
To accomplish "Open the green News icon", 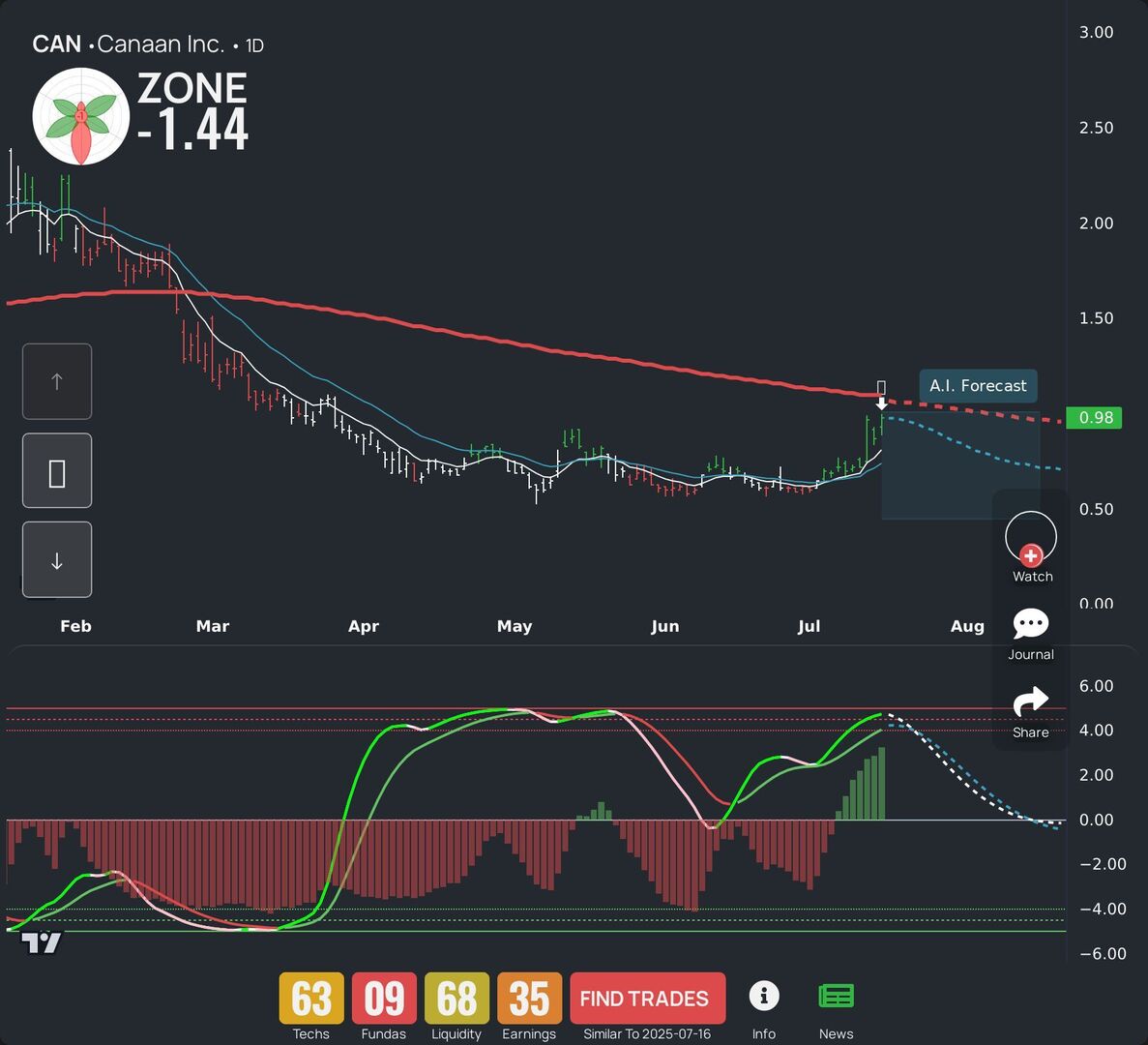I will coord(837,997).
